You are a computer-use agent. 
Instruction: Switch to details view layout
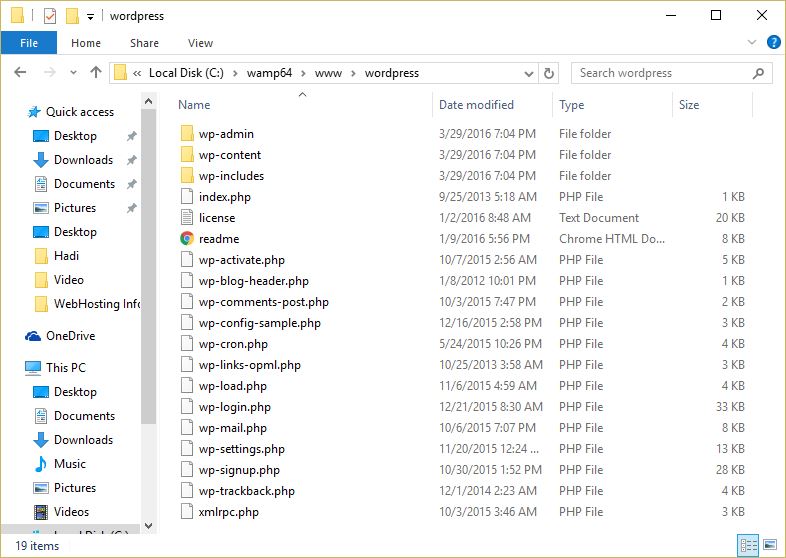click(x=748, y=545)
